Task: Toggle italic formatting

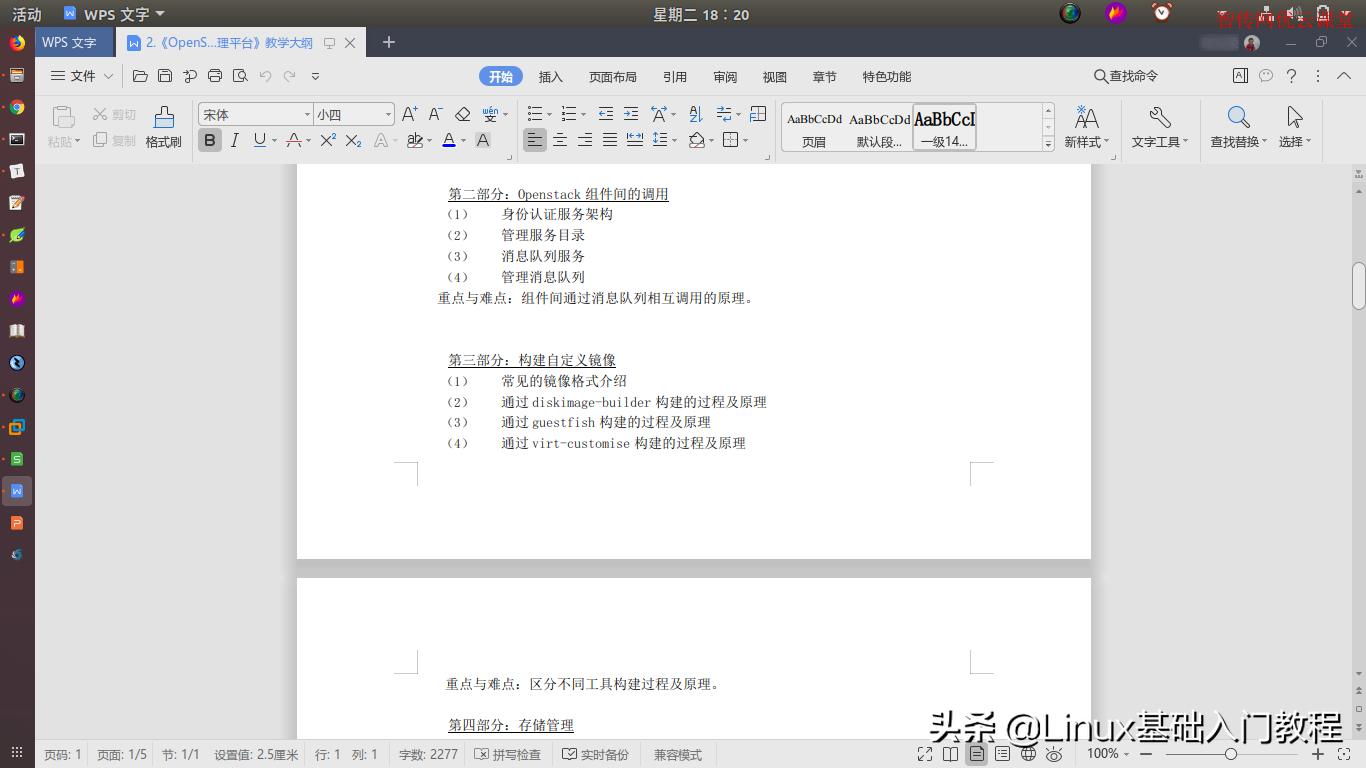Action: coord(232,140)
